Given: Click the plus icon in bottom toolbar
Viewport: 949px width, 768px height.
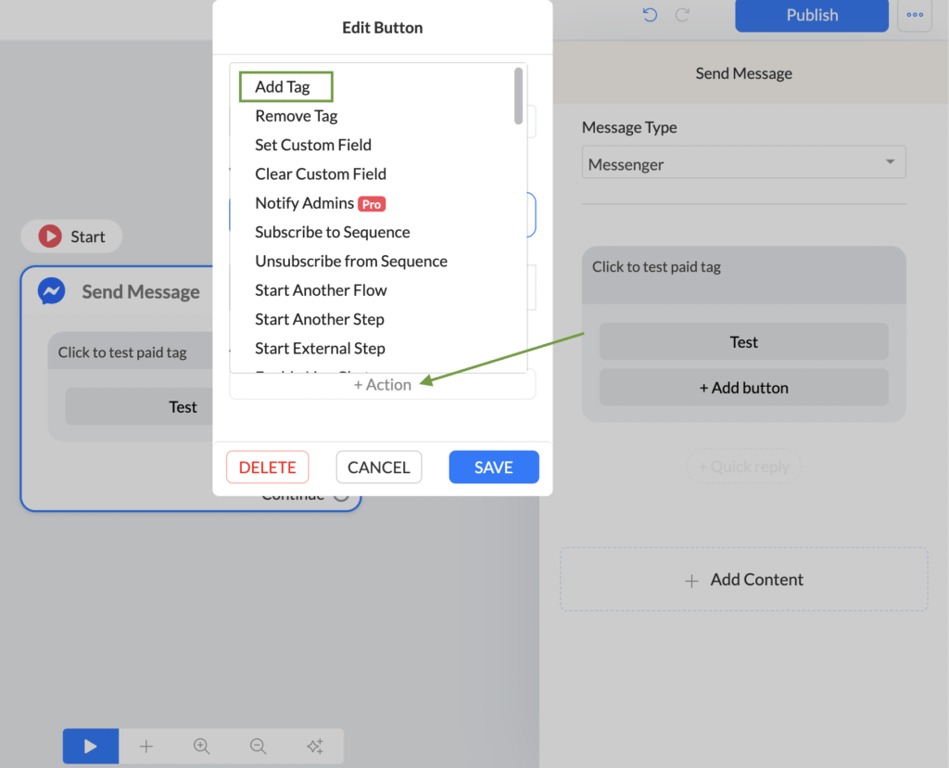Looking at the screenshot, I should pos(146,746).
